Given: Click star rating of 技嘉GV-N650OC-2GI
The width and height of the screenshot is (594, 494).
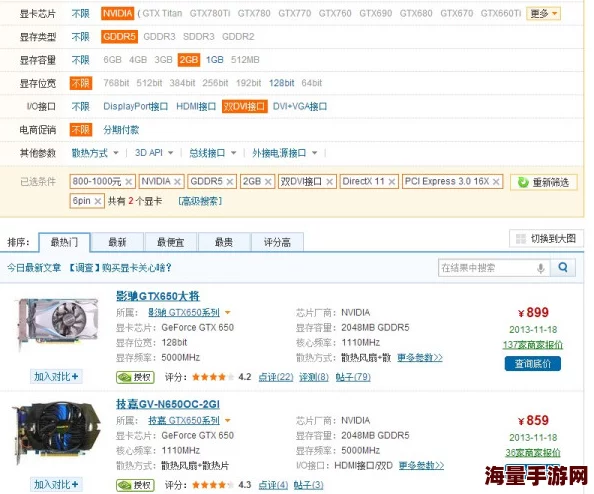Looking at the screenshot, I should coord(213,485).
